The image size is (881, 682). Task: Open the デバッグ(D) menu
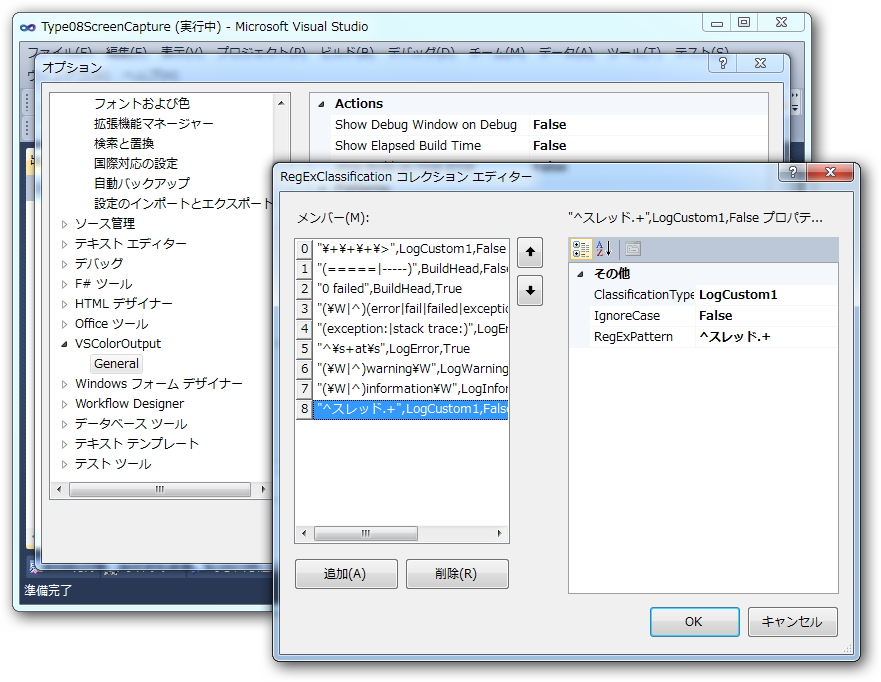pyautogui.click(x=421, y=48)
